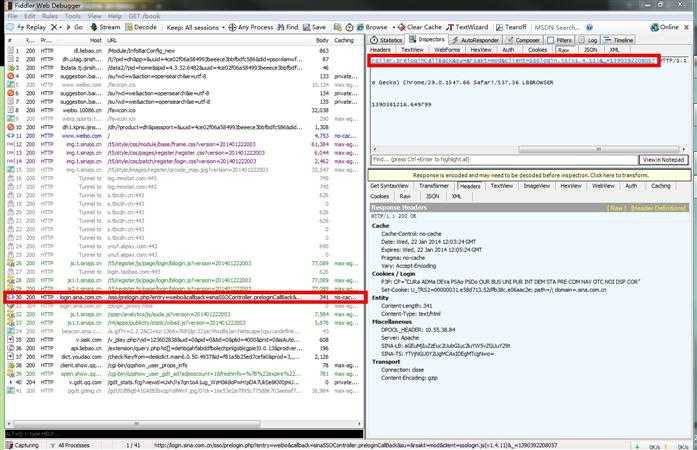This screenshot has width=697, height=450.
Task: Click the Tearoff button
Action: [511, 28]
